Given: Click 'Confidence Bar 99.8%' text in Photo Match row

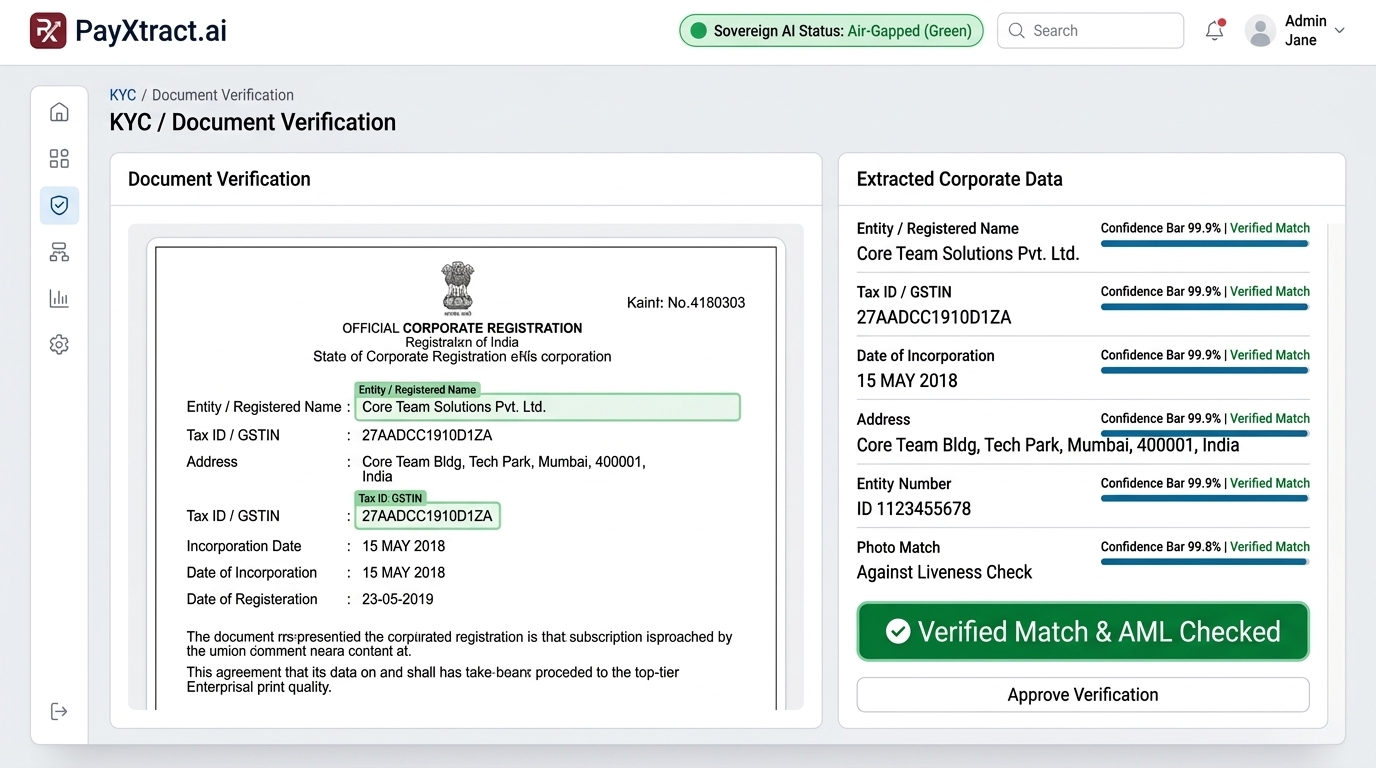Looking at the screenshot, I should click(x=1161, y=547).
